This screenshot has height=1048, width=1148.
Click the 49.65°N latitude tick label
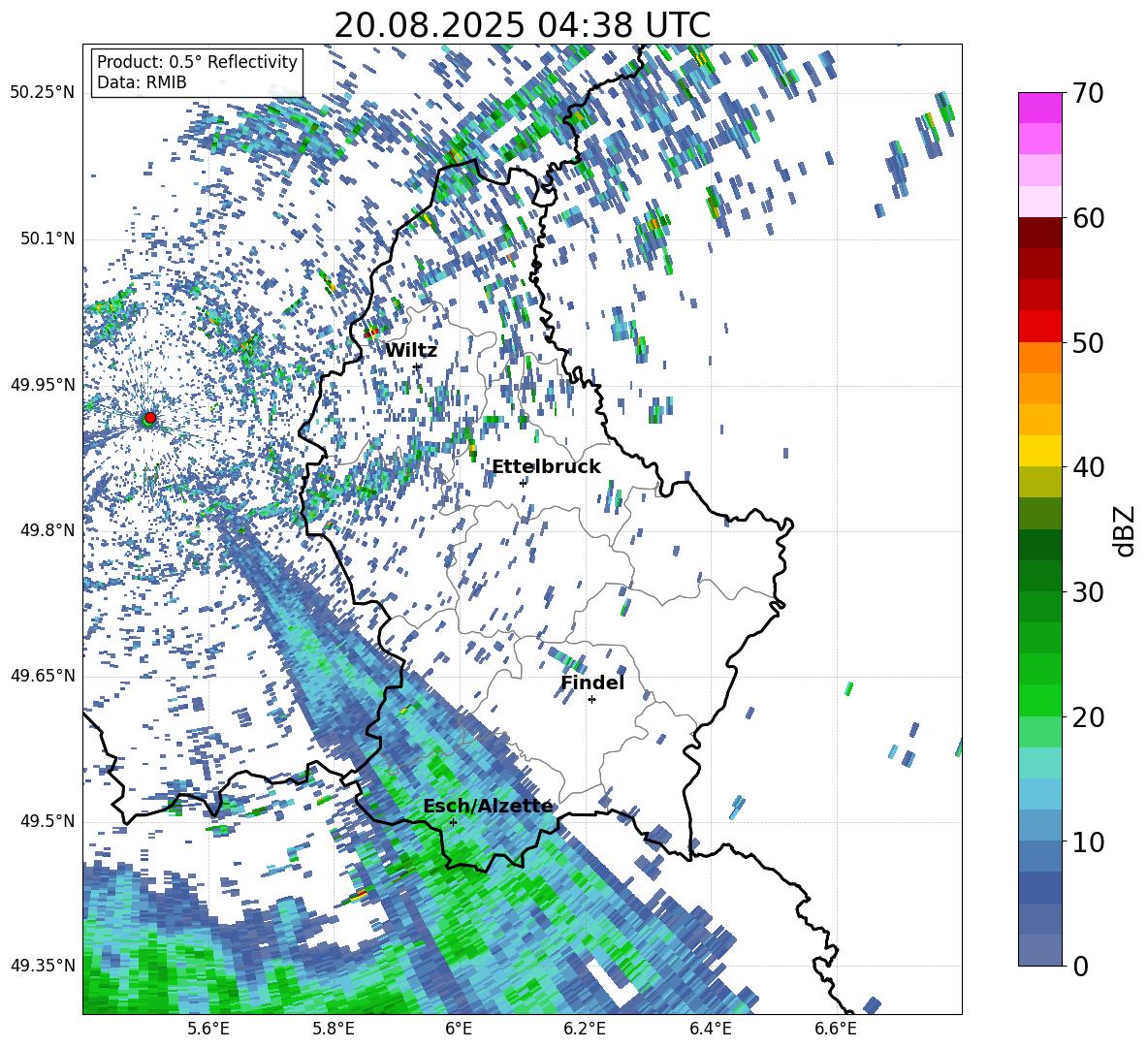tap(43, 676)
